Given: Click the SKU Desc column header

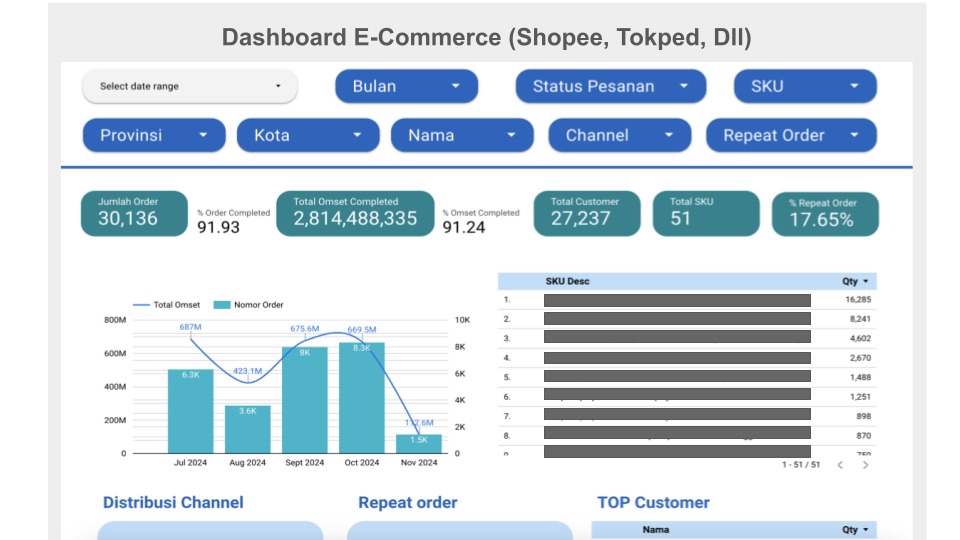Looking at the screenshot, I should coord(568,282).
